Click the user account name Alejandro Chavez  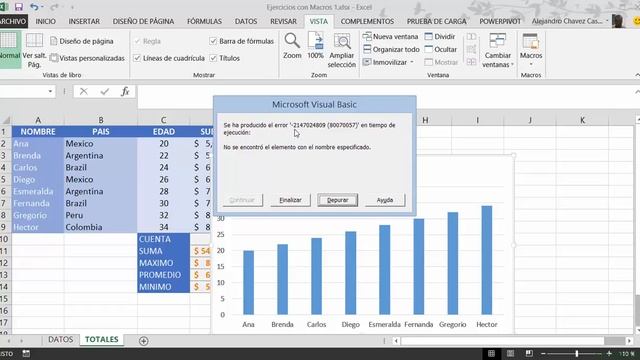coord(567,21)
